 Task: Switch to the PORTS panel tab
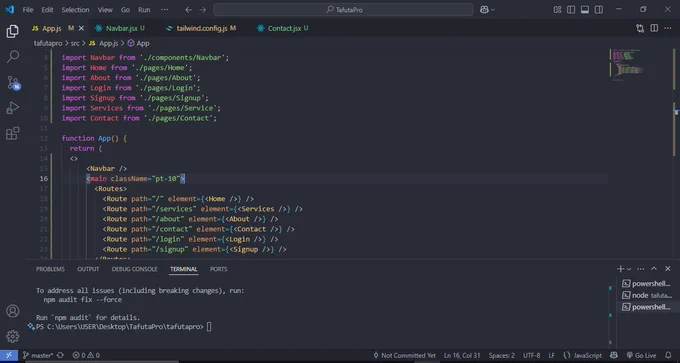pyautogui.click(x=219, y=269)
